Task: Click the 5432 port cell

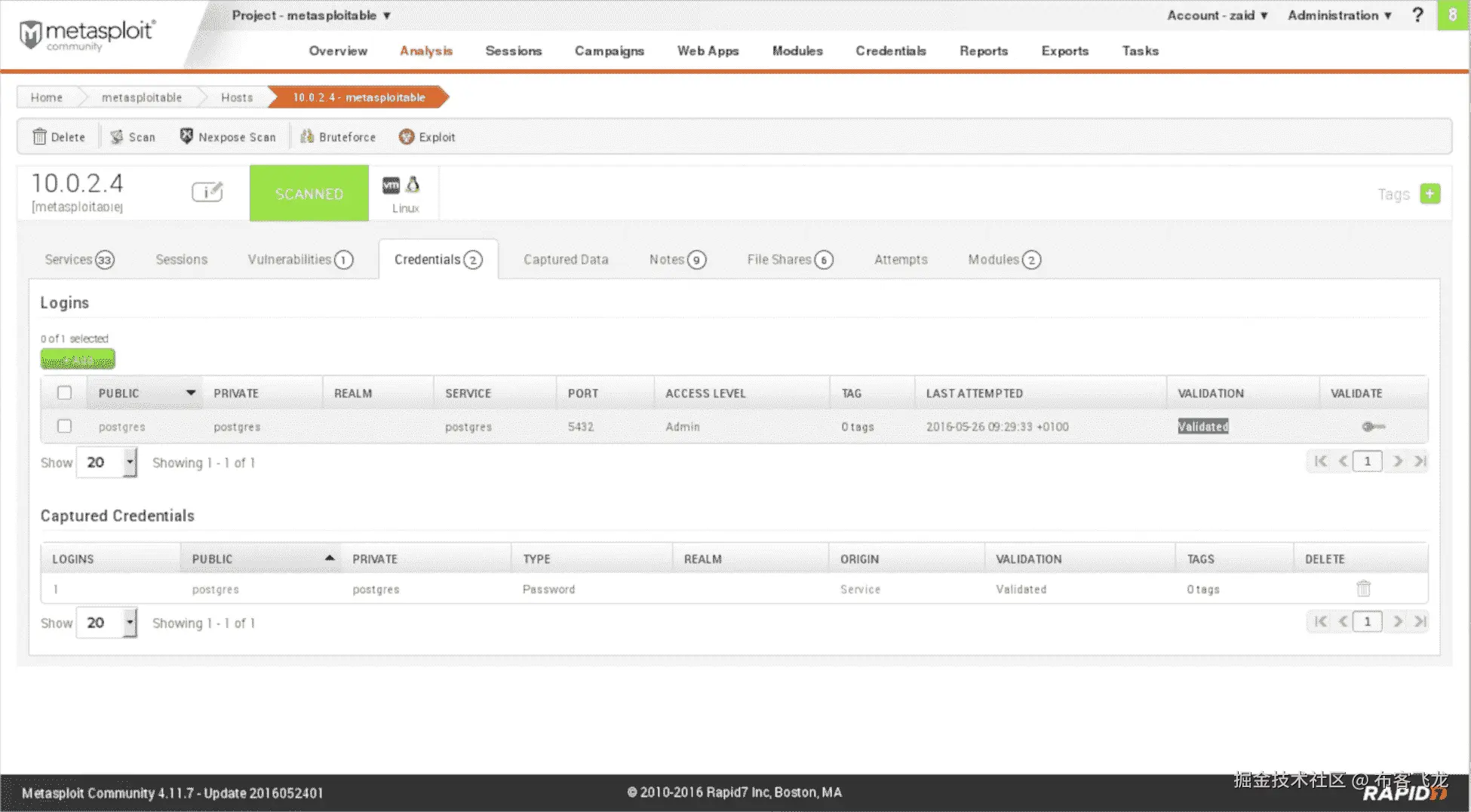Action: tap(581, 427)
